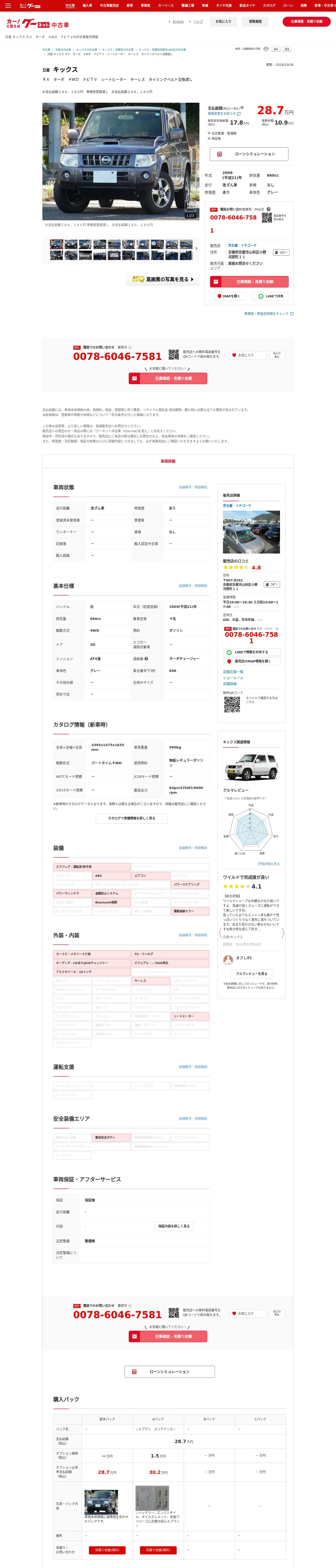336x1568 pixels.
Task: Click 在庫確認・見積り依頼 above the MAPを開く button
Action: (x=249, y=282)
